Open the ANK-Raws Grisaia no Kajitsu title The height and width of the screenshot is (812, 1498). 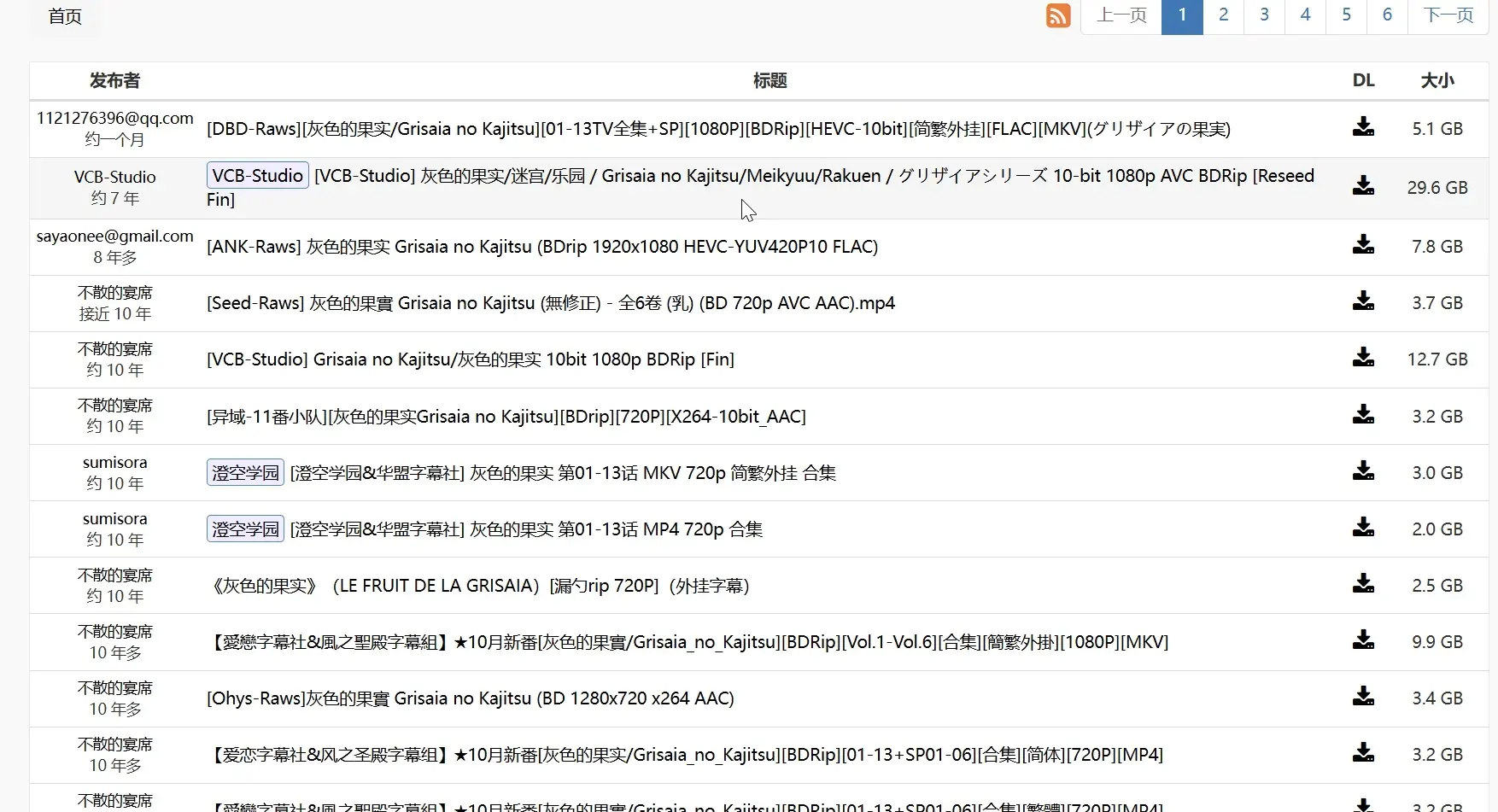542,247
